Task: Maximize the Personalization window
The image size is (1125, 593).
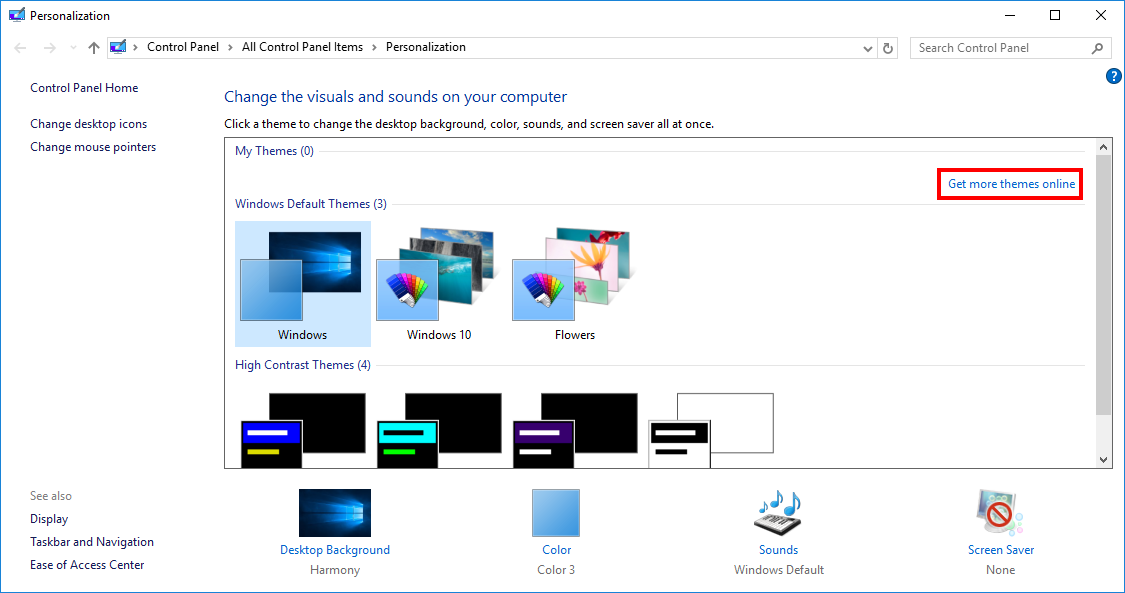Action: click(1055, 15)
